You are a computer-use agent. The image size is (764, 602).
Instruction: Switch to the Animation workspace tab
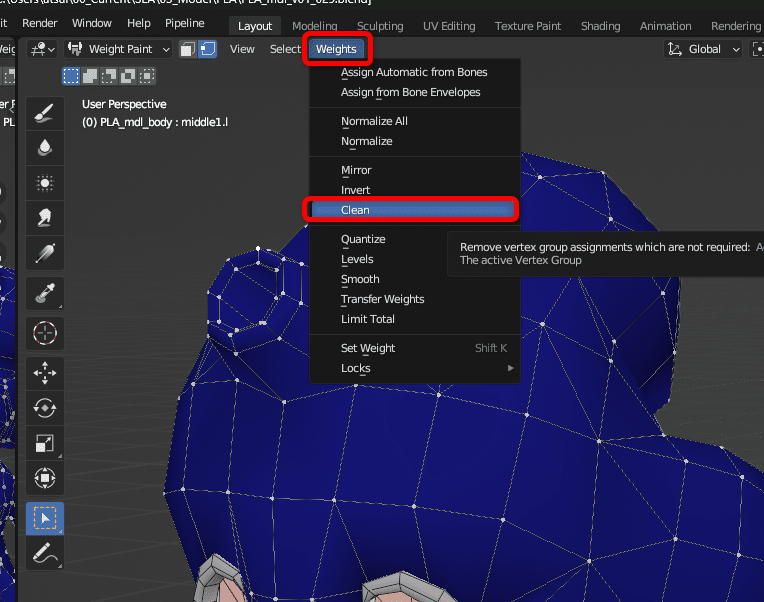click(x=666, y=26)
